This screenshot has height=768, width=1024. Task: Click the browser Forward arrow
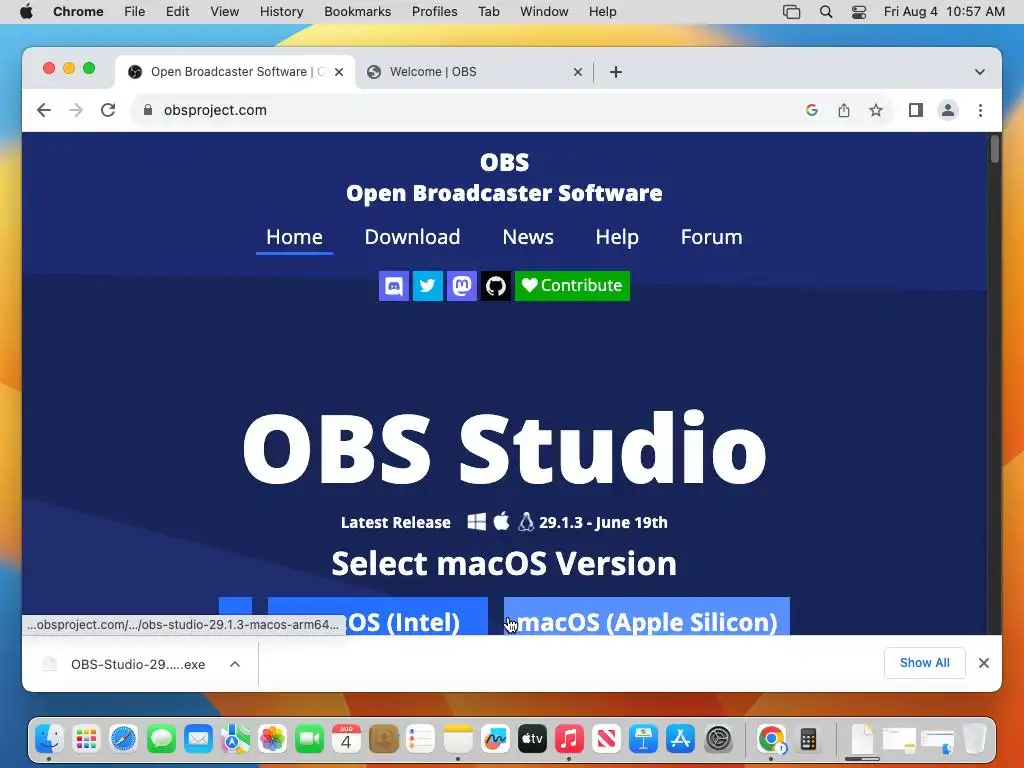coord(76,110)
